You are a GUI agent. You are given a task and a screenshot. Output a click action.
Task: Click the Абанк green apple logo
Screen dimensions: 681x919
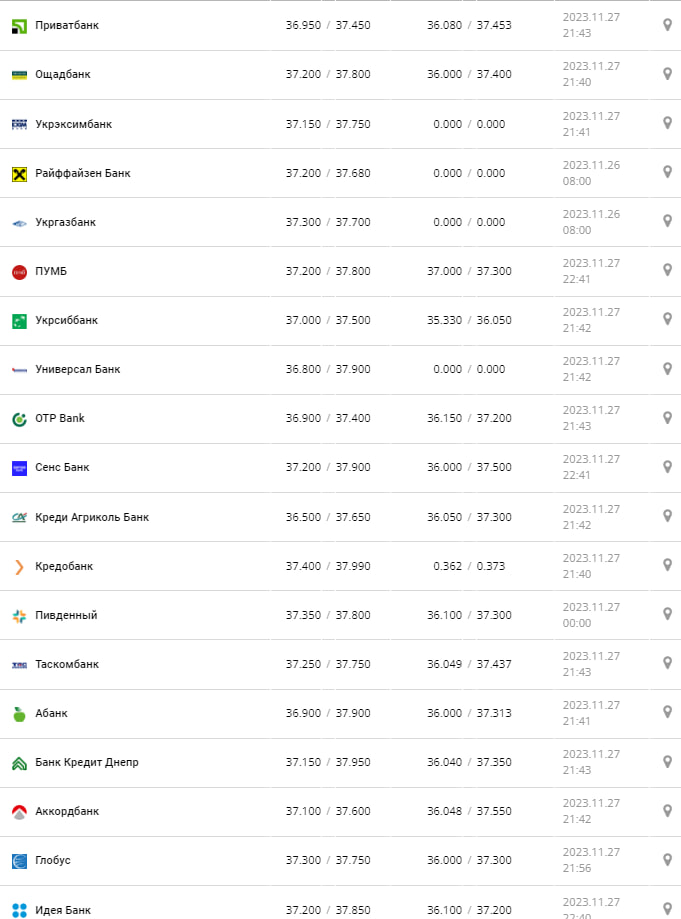point(19,714)
